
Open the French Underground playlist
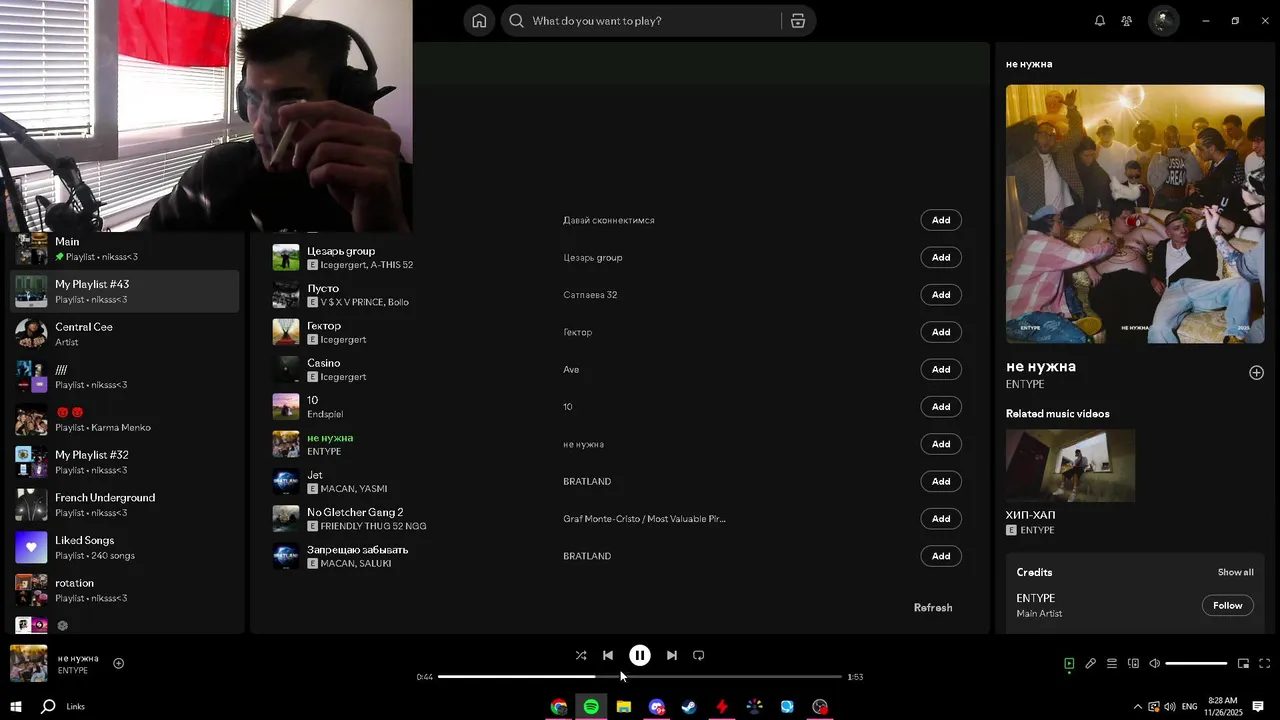[x=126, y=505]
